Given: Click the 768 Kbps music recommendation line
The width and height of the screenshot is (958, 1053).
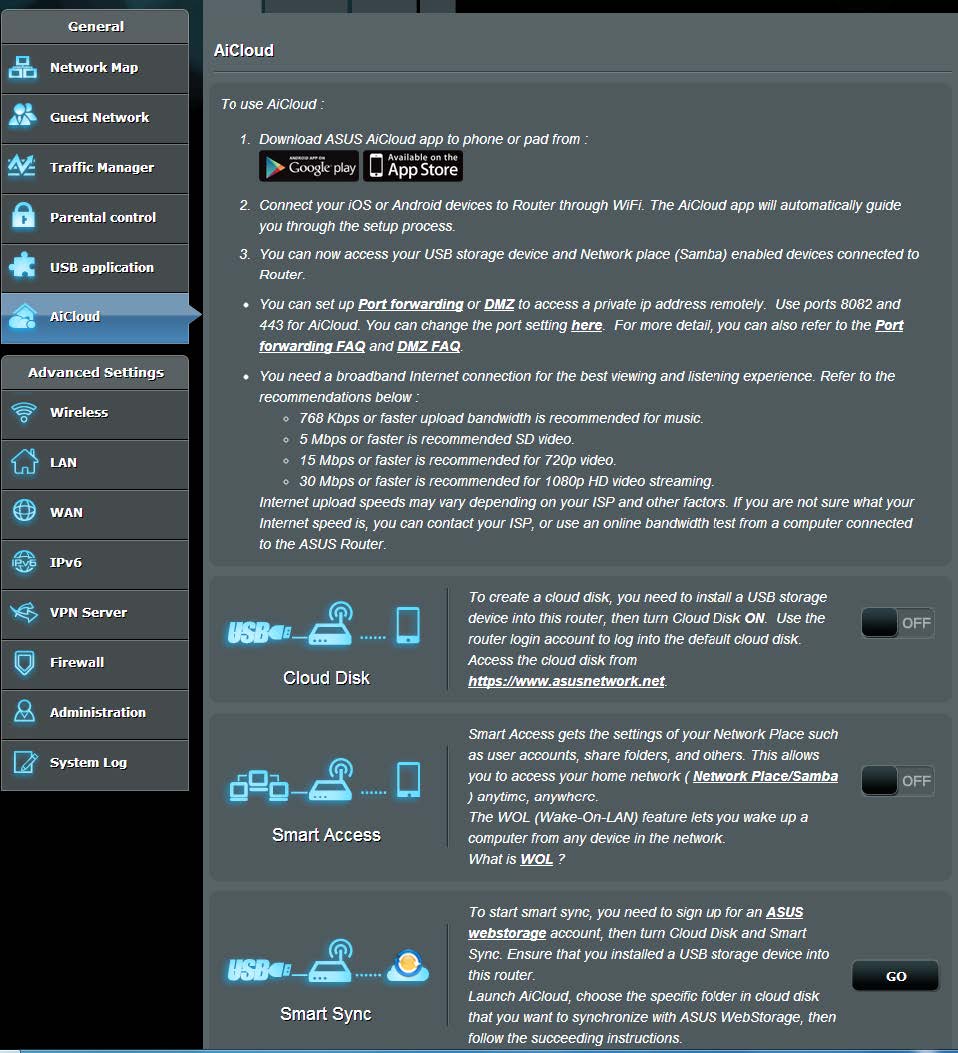Looking at the screenshot, I should [x=501, y=418].
